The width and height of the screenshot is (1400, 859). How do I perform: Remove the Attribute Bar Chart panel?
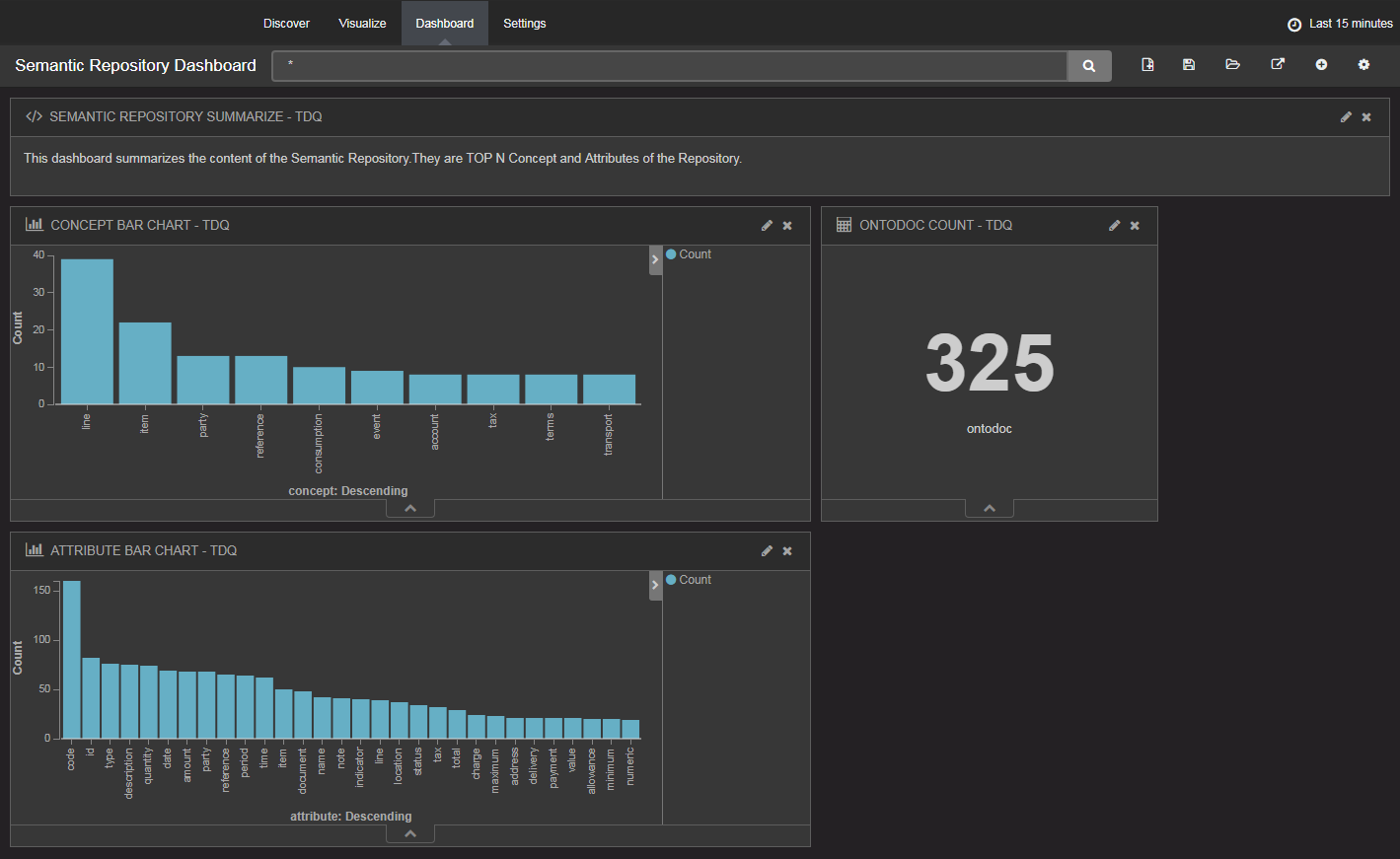point(787,551)
